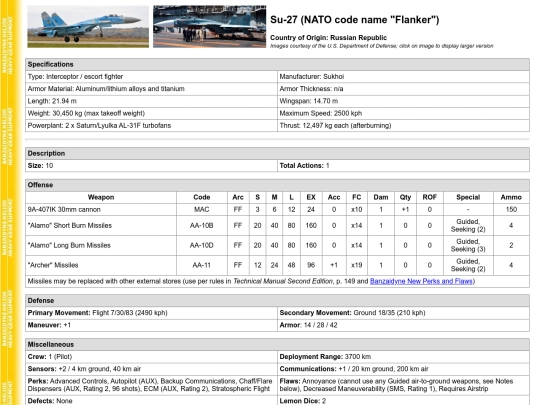Click Type: Interceptor / escort fighter cell

tap(151, 76)
